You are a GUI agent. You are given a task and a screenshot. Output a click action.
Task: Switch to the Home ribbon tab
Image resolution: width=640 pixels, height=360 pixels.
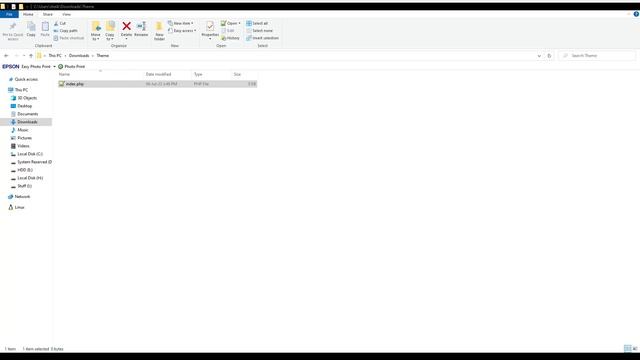pyautogui.click(x=28, y=14)
